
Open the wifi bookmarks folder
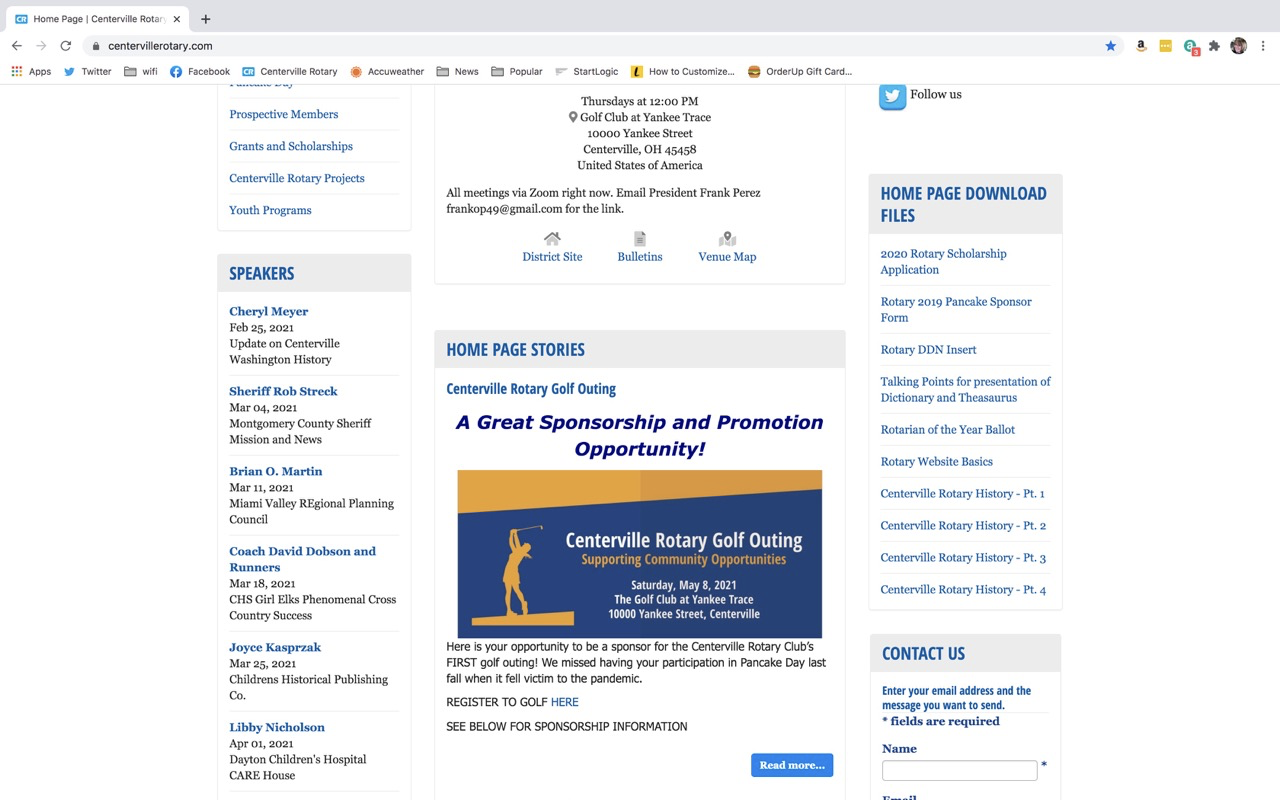140,72
